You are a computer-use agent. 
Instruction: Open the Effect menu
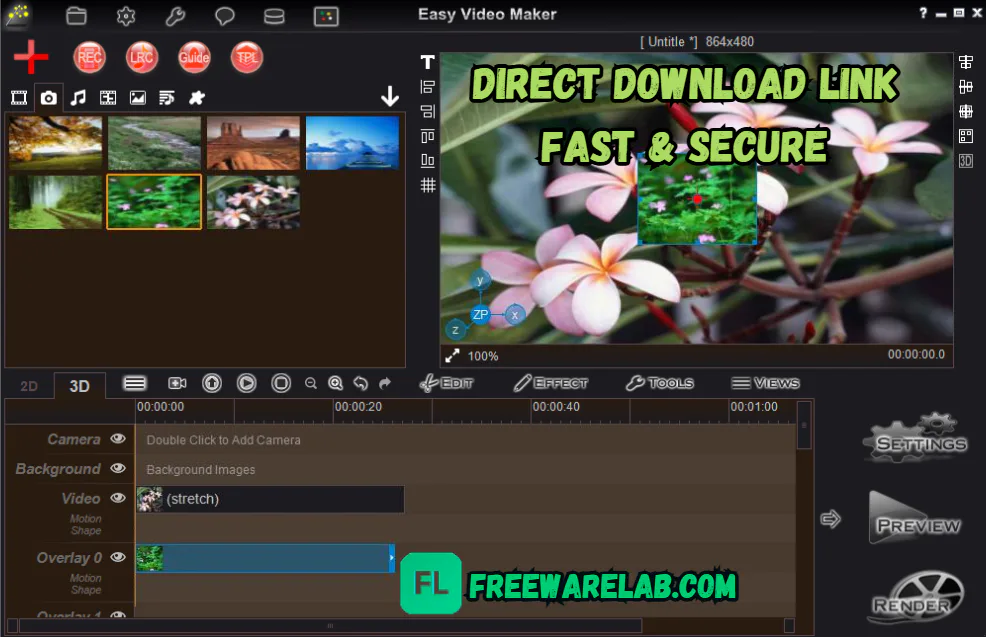click(x=551, y=383)
